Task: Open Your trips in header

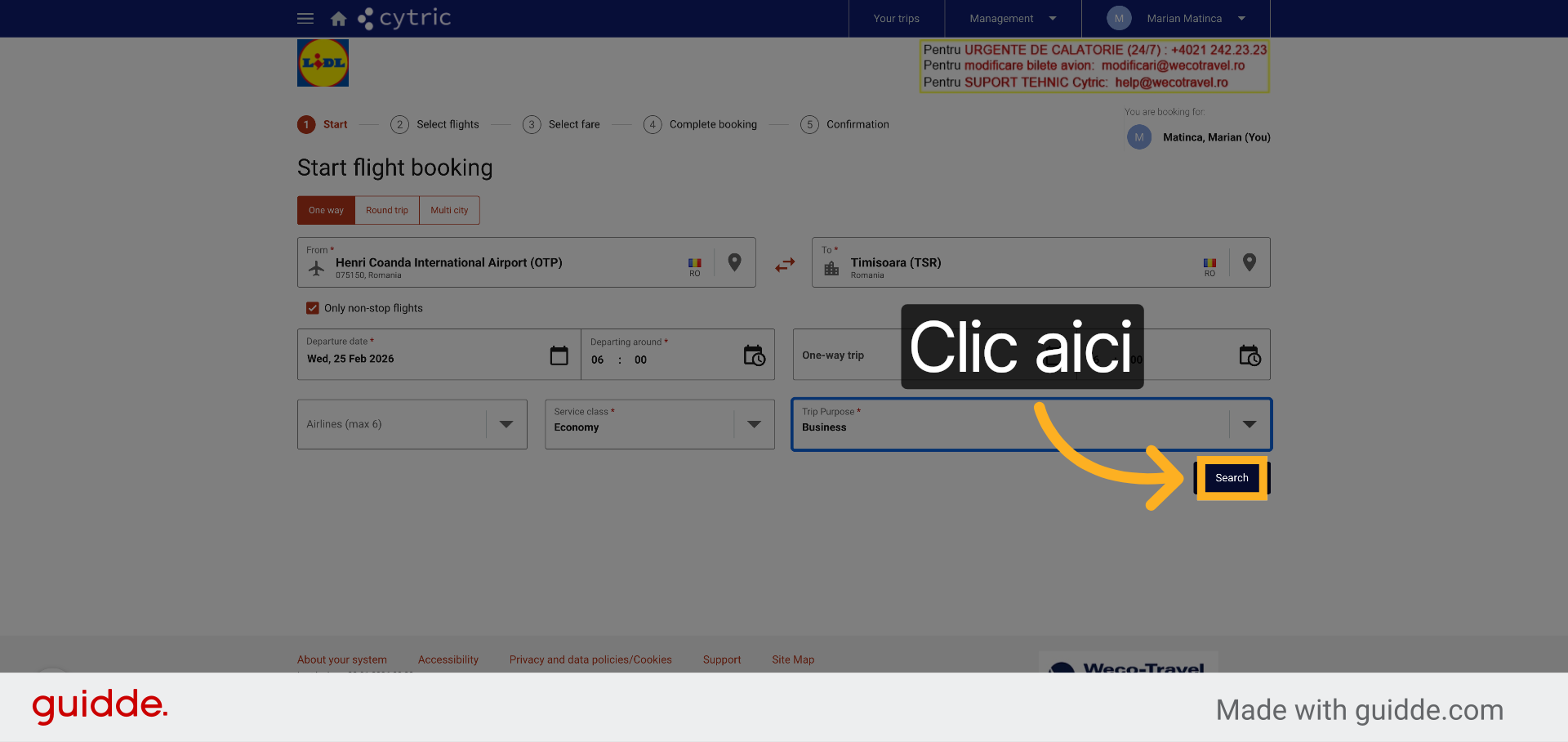Action: click(x=896, y=18)
